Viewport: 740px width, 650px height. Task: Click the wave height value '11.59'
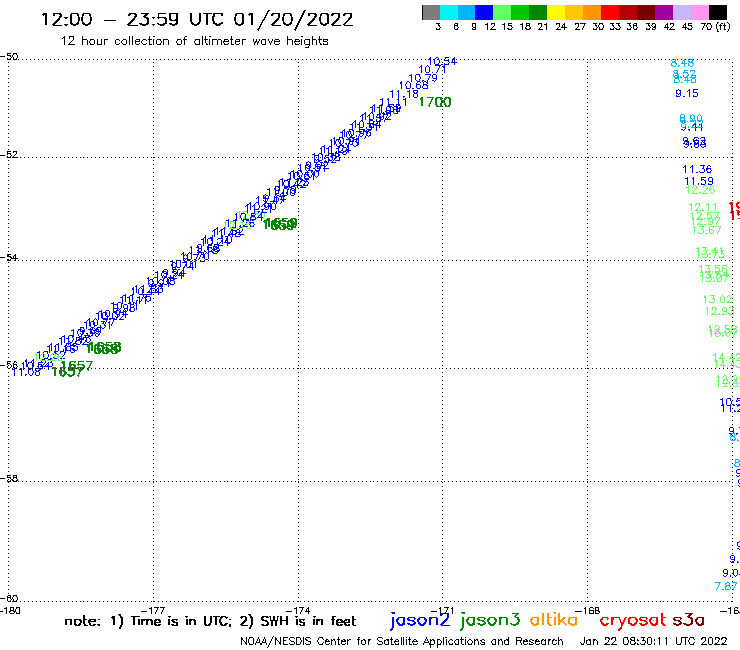point(699,181)
